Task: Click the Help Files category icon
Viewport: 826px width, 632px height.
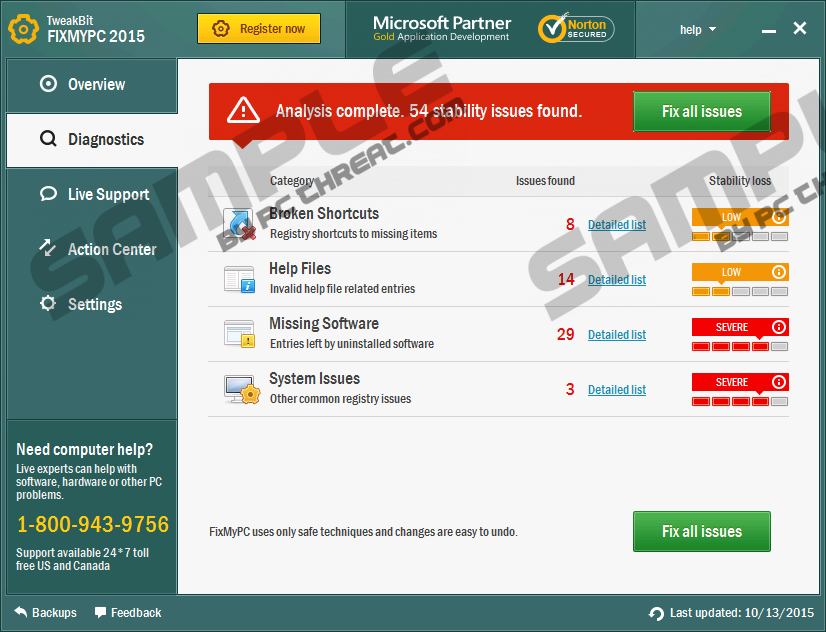Action: click(x=239, y=279)
